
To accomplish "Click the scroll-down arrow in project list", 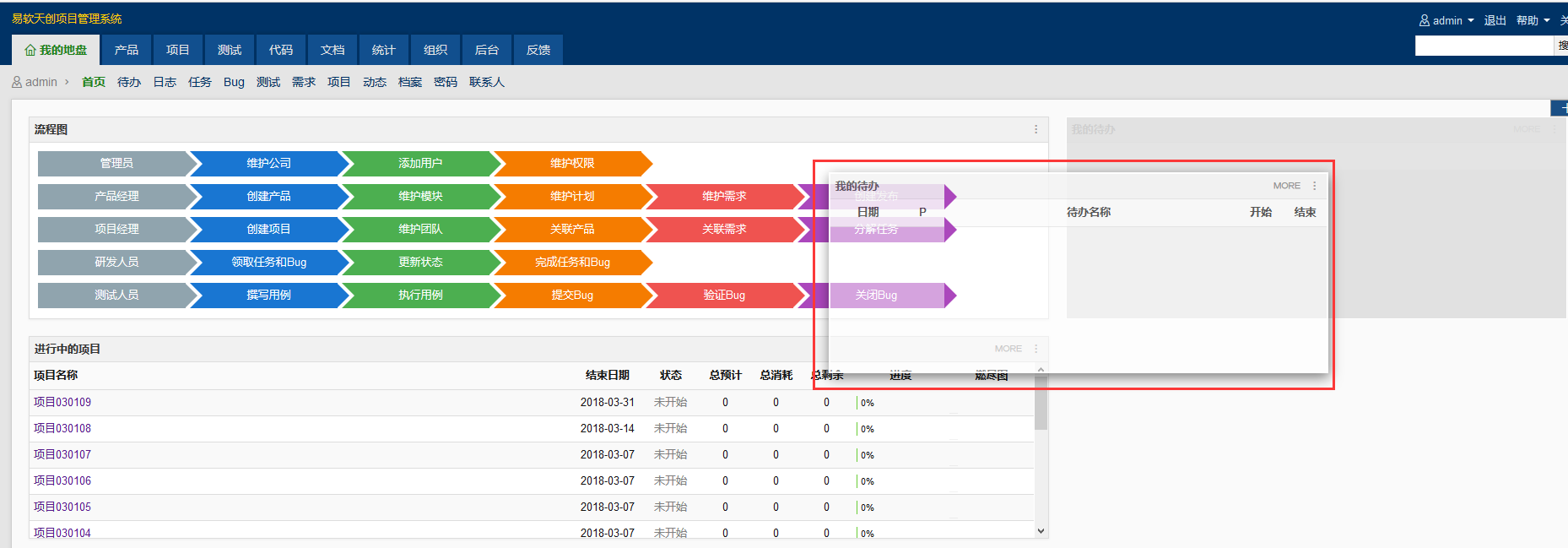I will click(x=1041, y=531).
